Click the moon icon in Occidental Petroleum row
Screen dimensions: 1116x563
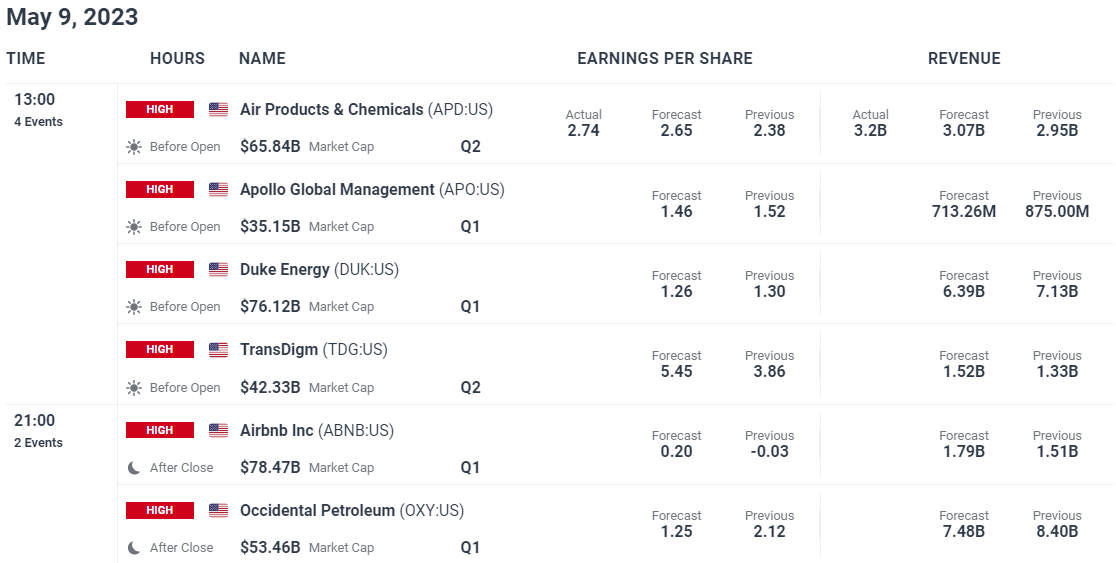click(x=134, y=547)
